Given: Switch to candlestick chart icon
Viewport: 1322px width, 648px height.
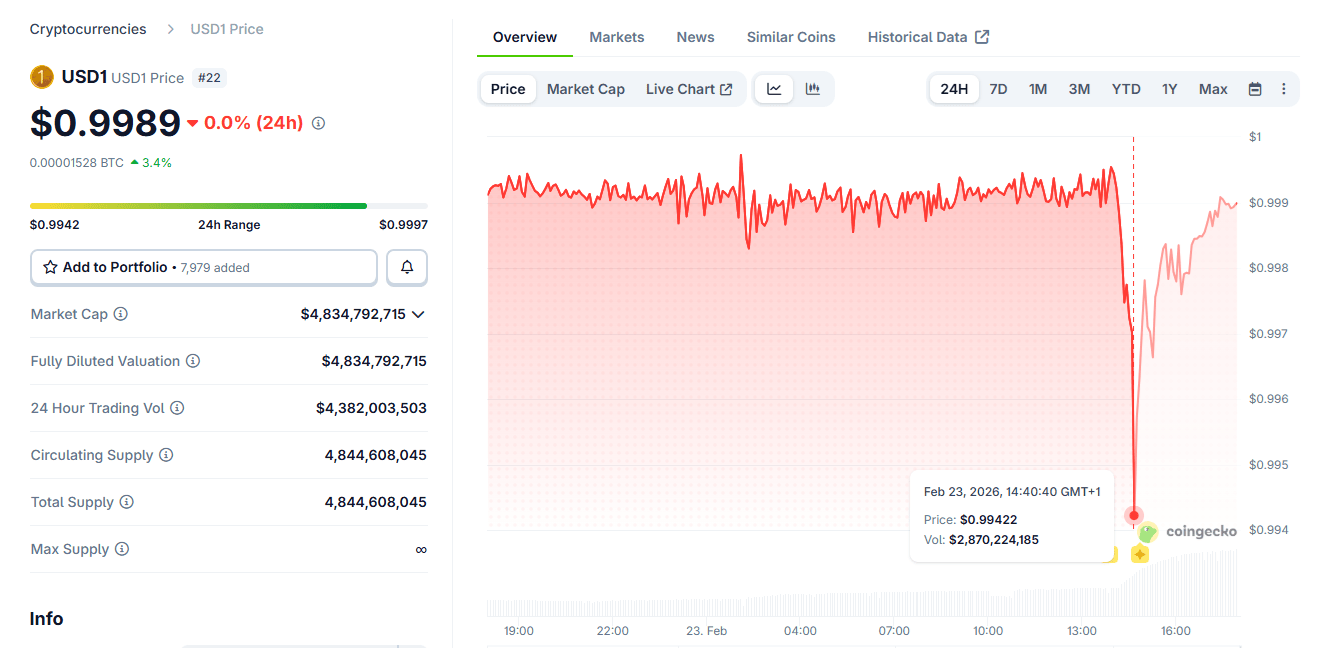Looking at the screenshot, I should click(813, 89).
